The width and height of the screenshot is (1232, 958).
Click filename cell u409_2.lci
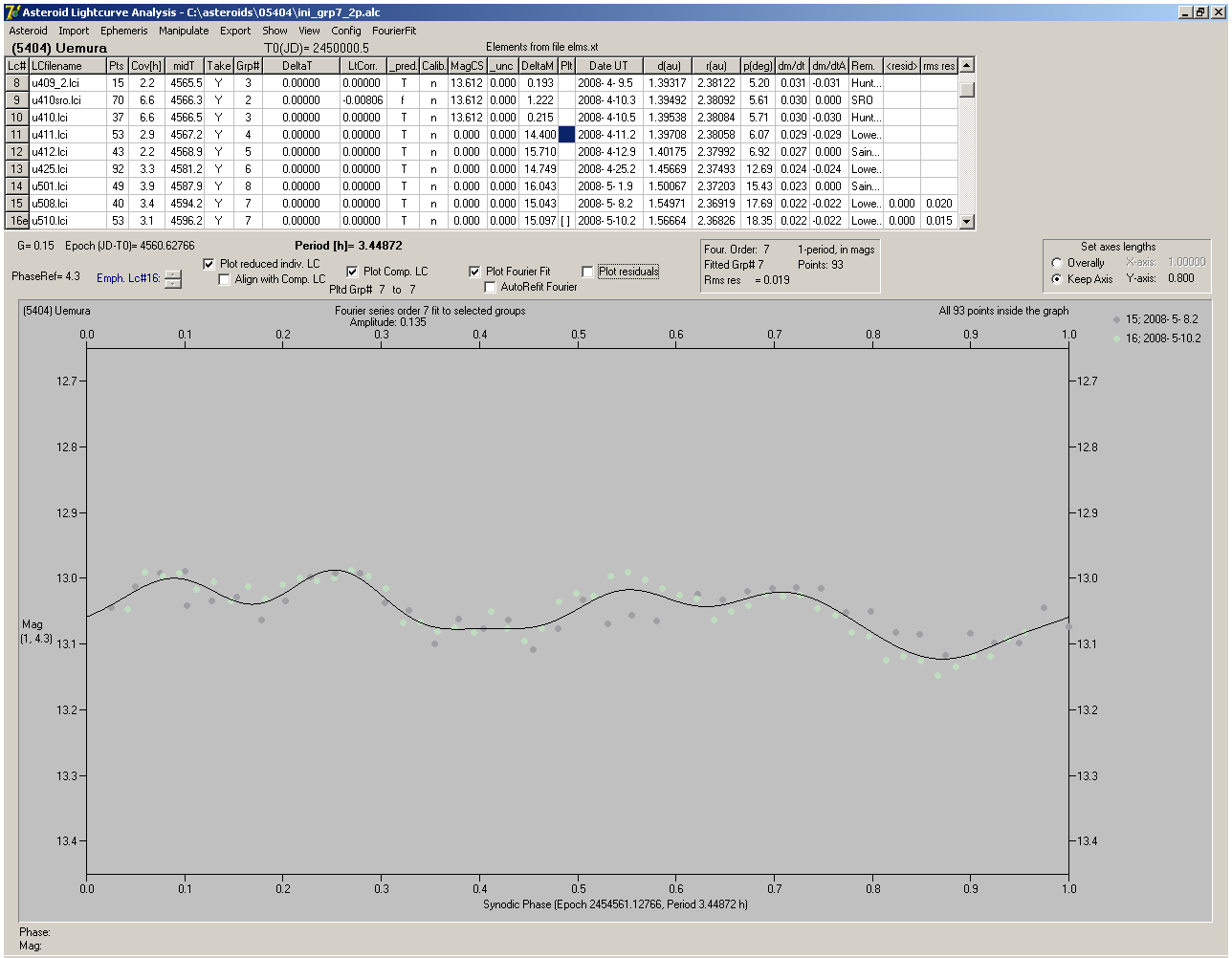(67, 83)
